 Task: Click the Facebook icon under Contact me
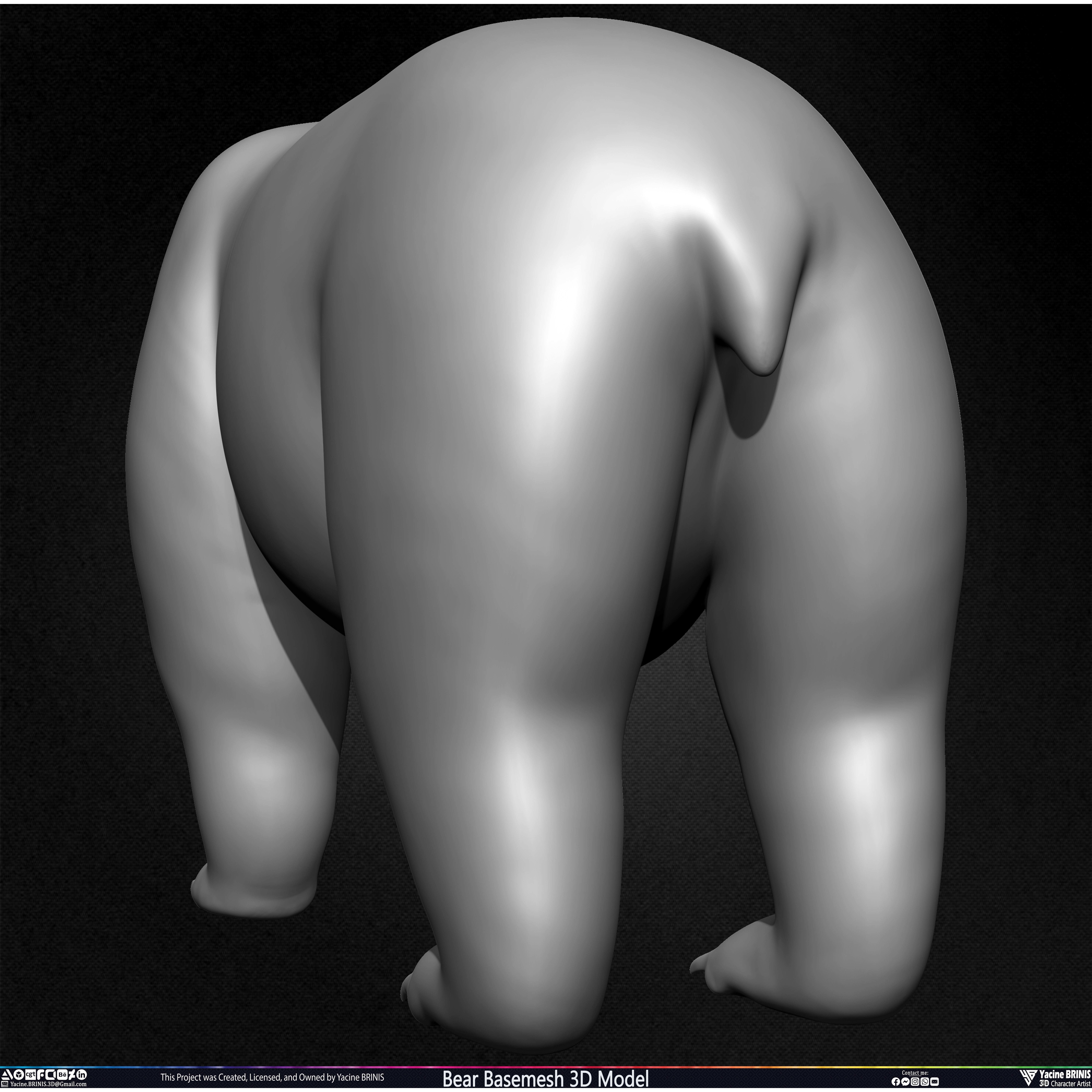tap(896, 1082)
